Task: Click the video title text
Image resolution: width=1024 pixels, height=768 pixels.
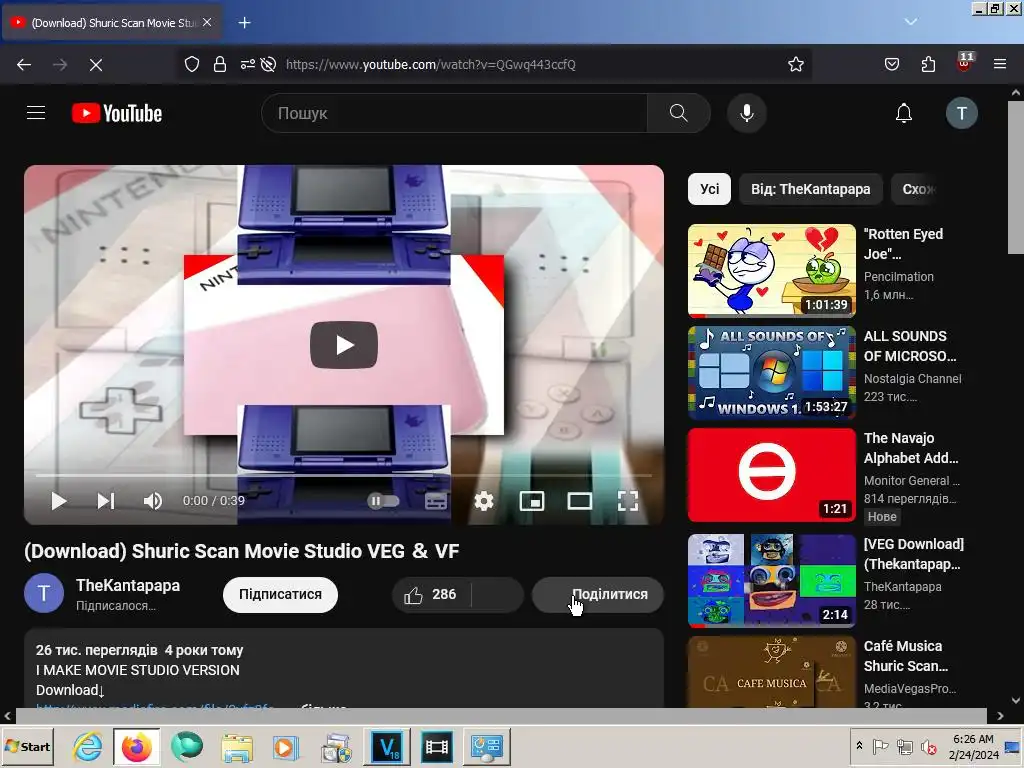Action: coord(242,551)
